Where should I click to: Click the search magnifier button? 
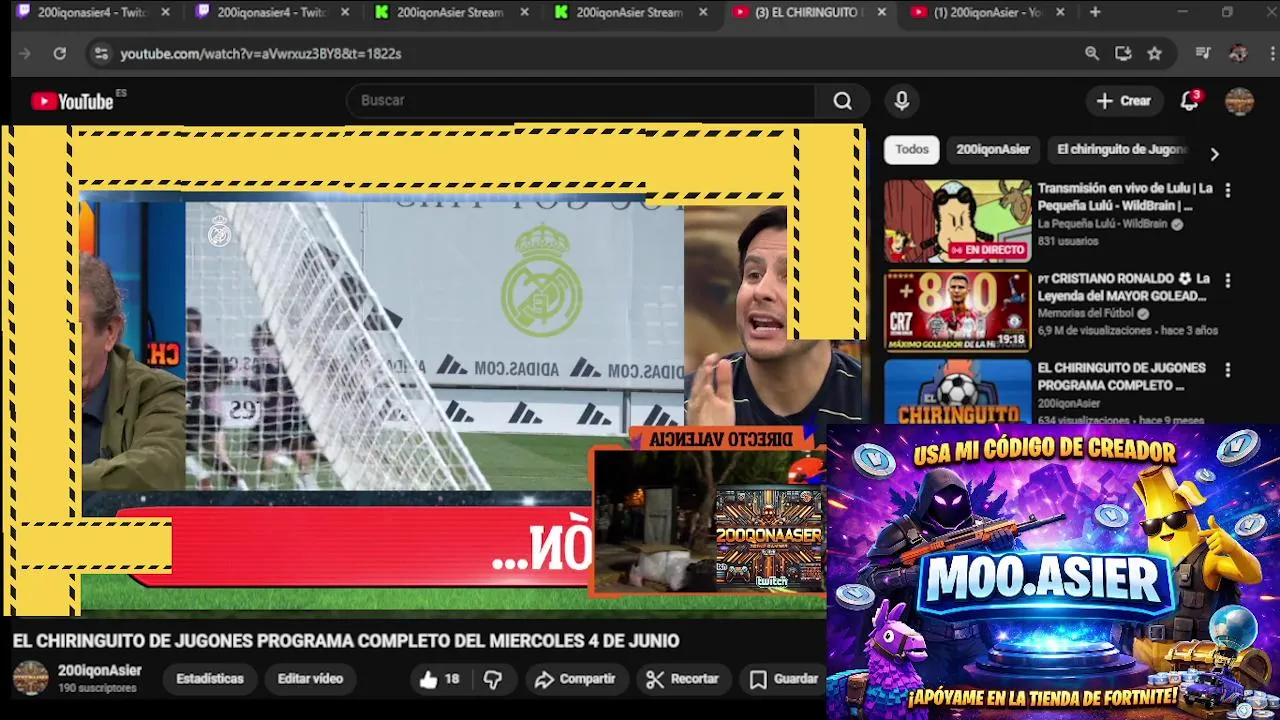843,101
